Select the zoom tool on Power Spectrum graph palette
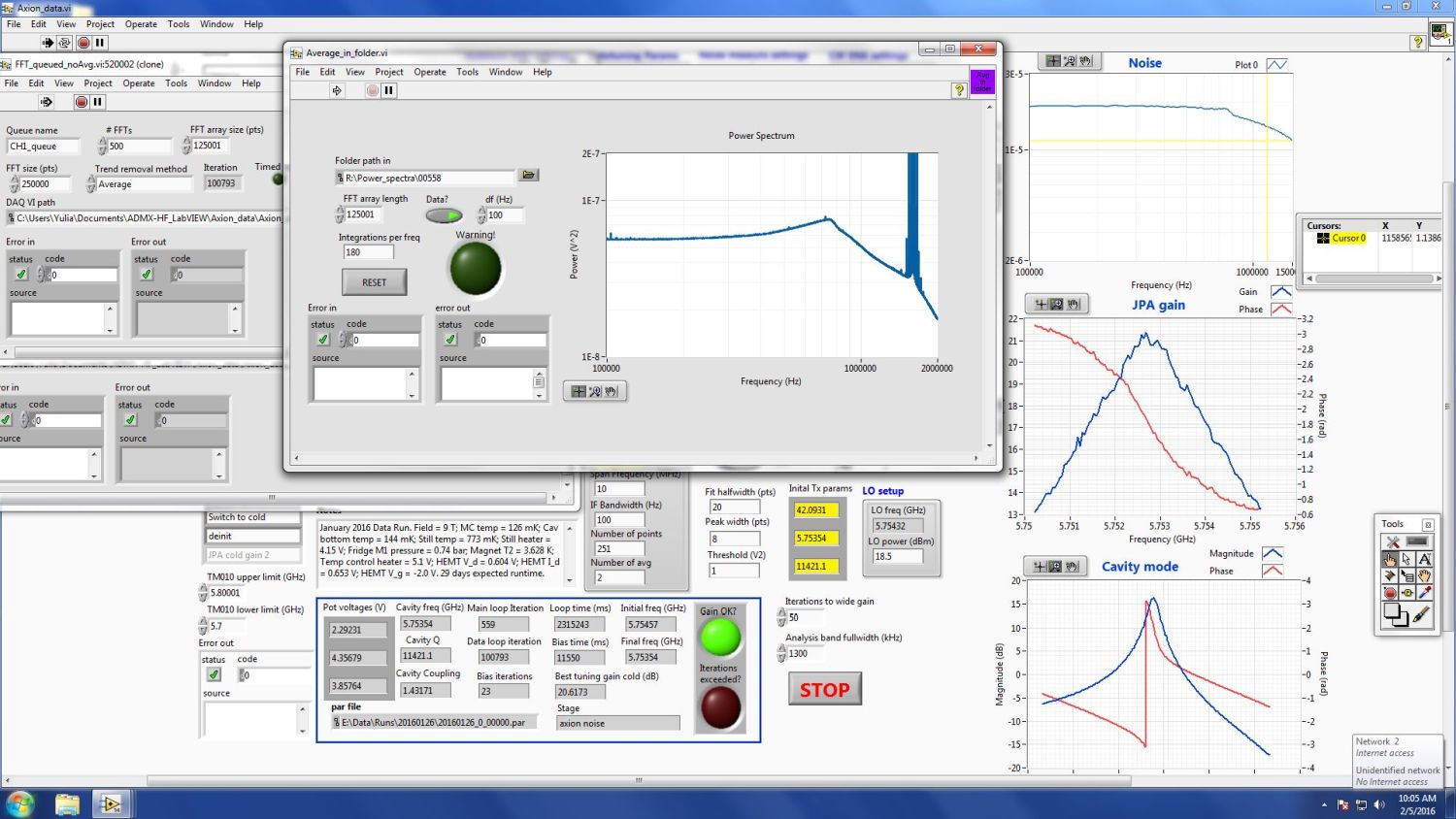The image size is (1456, 819). [595, 391]
